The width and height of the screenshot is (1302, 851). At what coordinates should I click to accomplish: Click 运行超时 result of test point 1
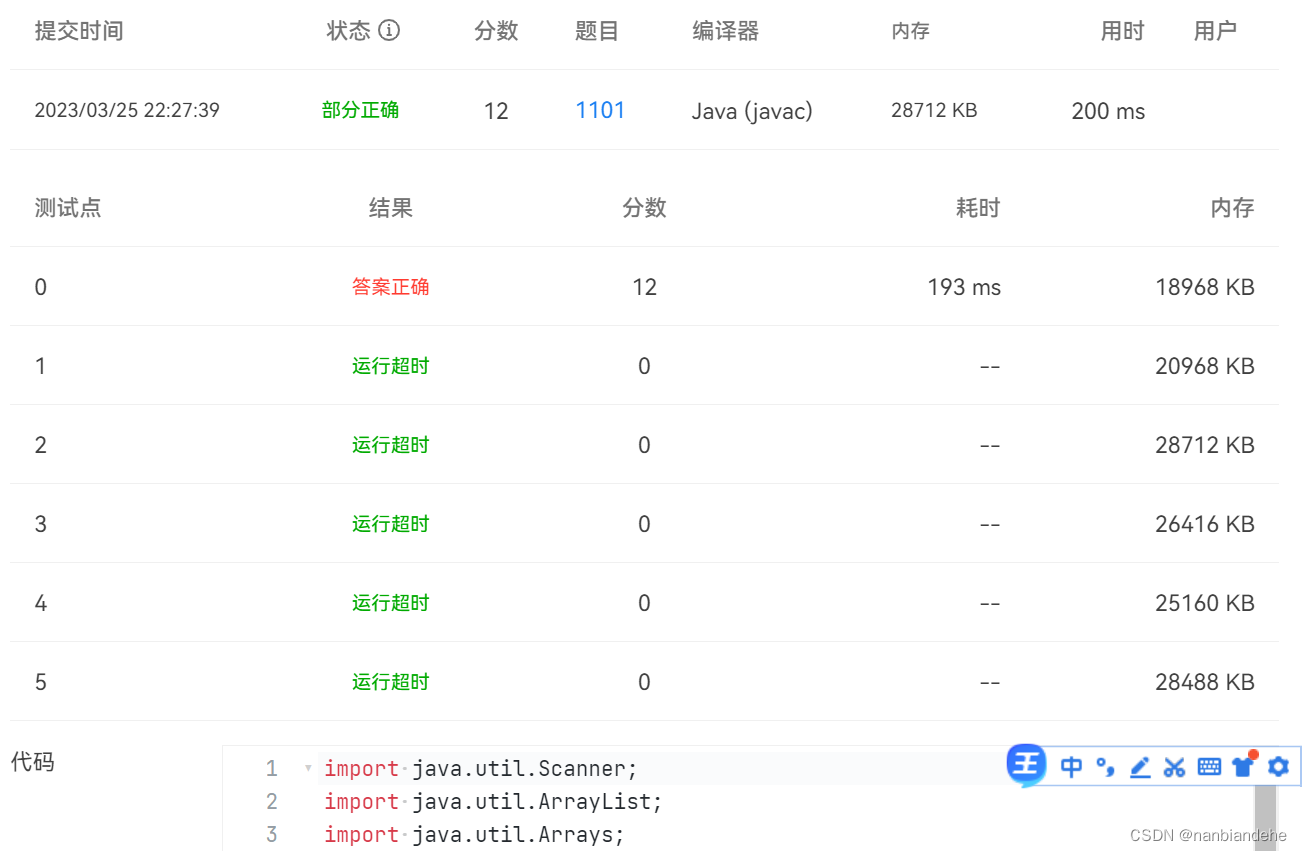pyautogui.click(x=390, y=365)
